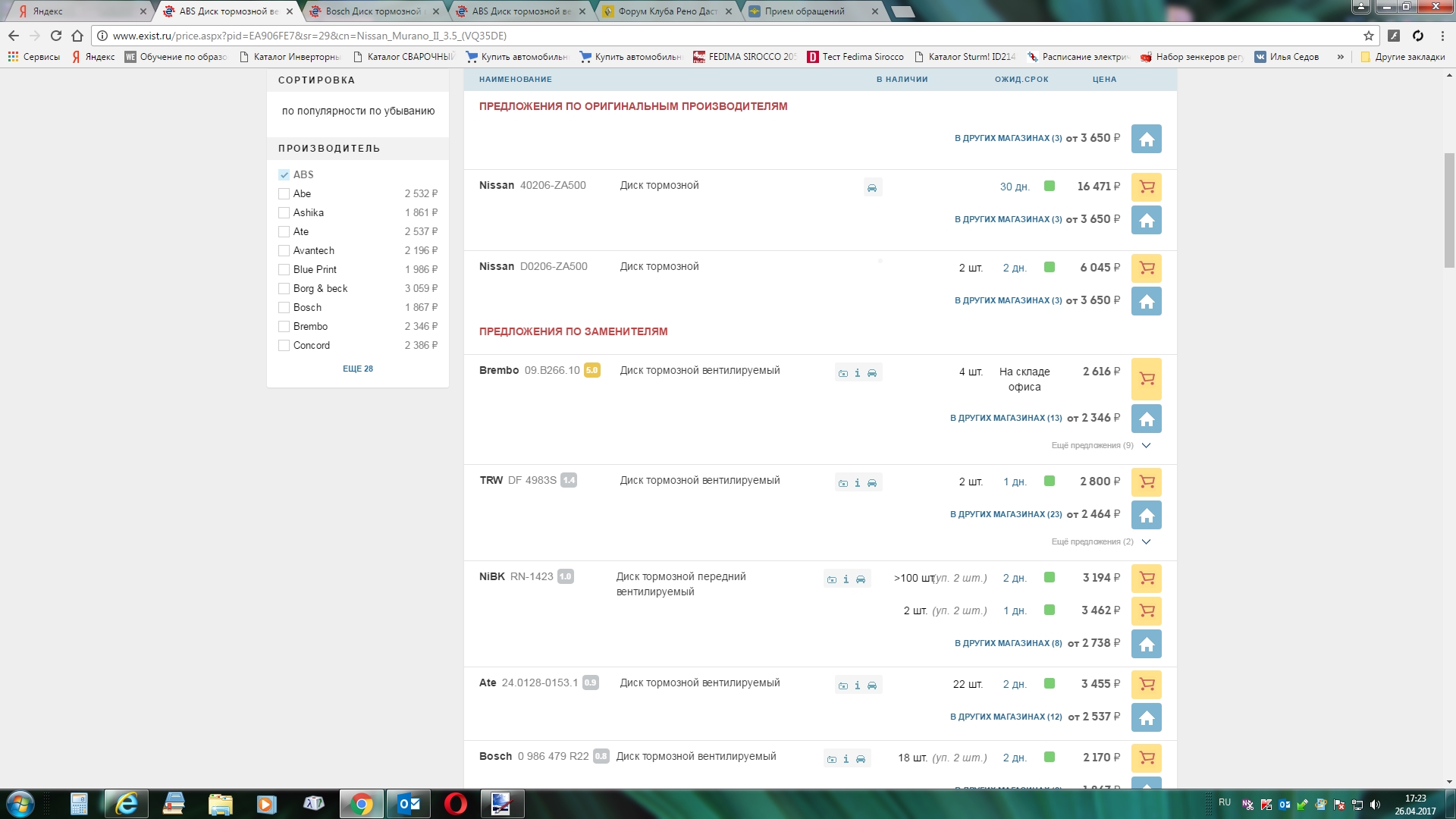The height and width of the screenshot is (819, 1456).
Task: Add Ate 24.0128-0153.1 disc to cart
Action: 1146,685
